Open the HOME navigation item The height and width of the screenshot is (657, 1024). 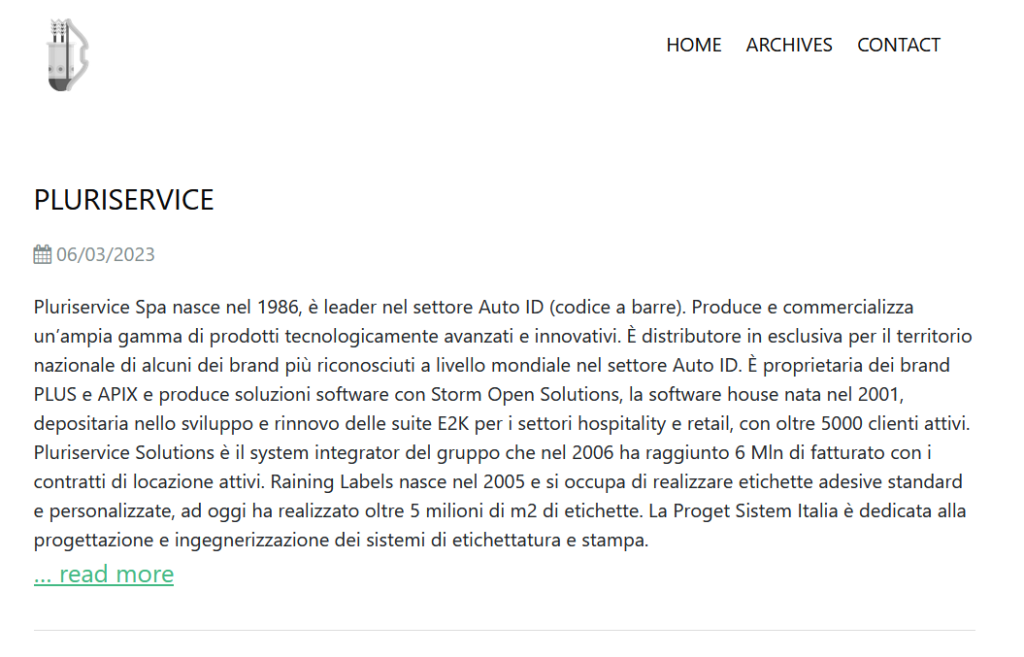click(x=693, y=45)
